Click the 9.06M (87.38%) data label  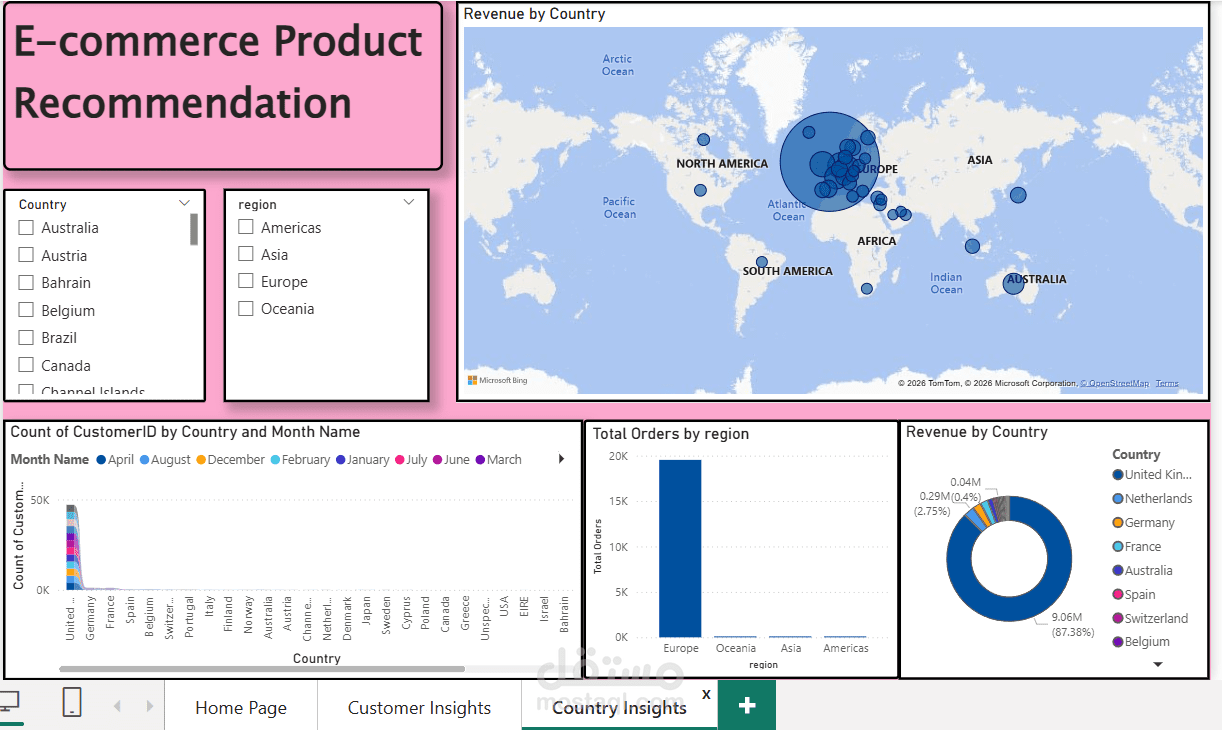(x=1073, y=624)
